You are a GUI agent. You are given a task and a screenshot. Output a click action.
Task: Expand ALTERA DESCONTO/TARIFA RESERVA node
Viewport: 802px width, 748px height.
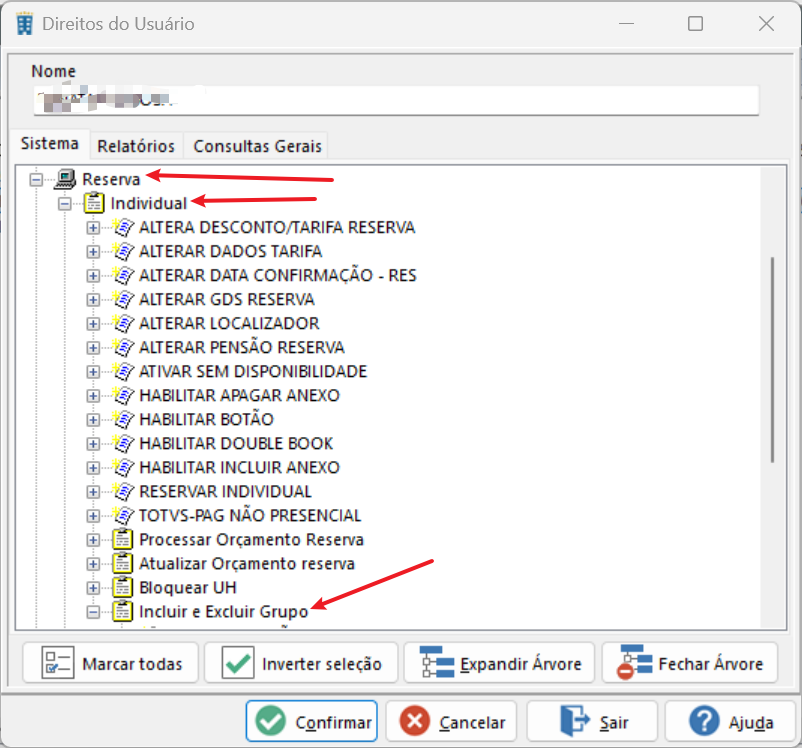pos(93,228)
